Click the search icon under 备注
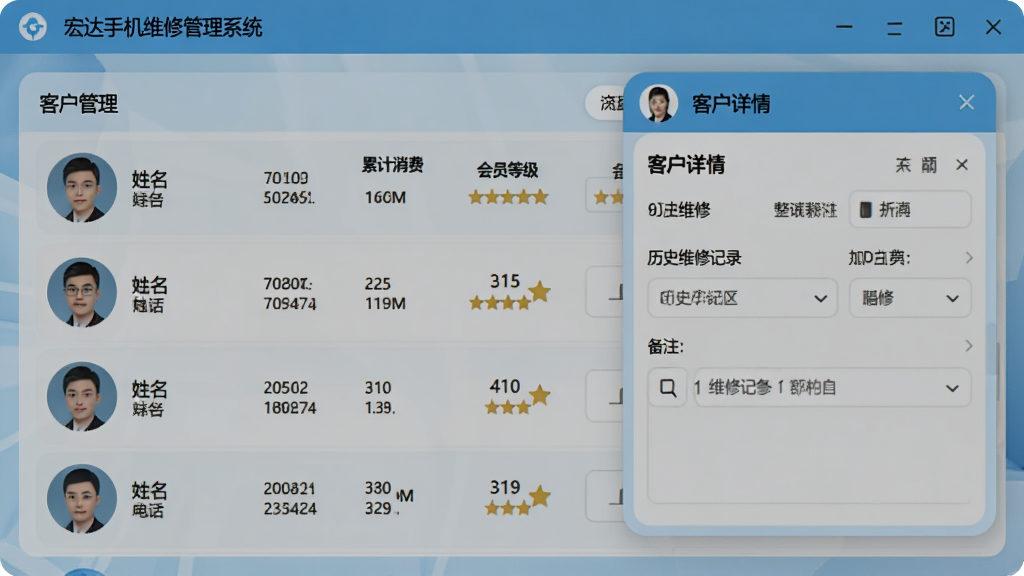This screenshot has height=576, width=1024. point(667,388)
